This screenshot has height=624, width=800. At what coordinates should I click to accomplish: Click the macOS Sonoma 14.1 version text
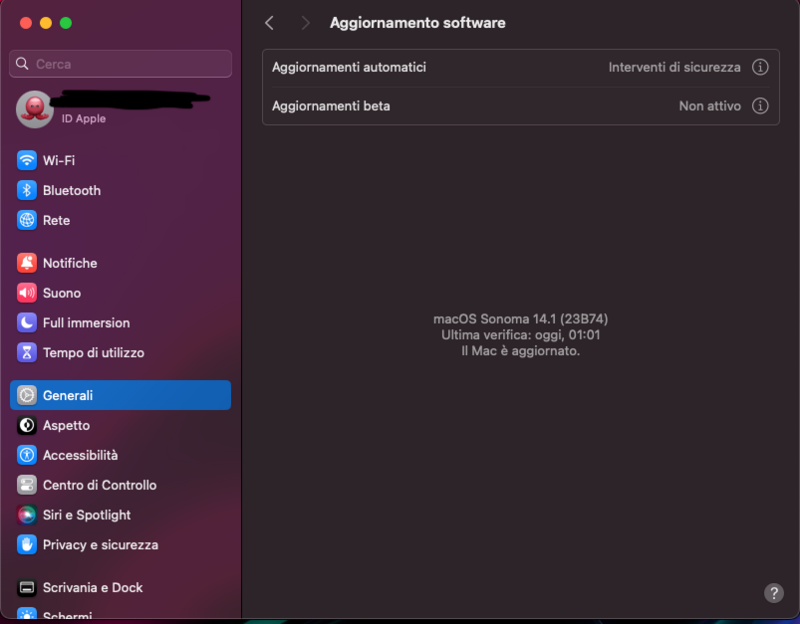[x=520, y=319]
